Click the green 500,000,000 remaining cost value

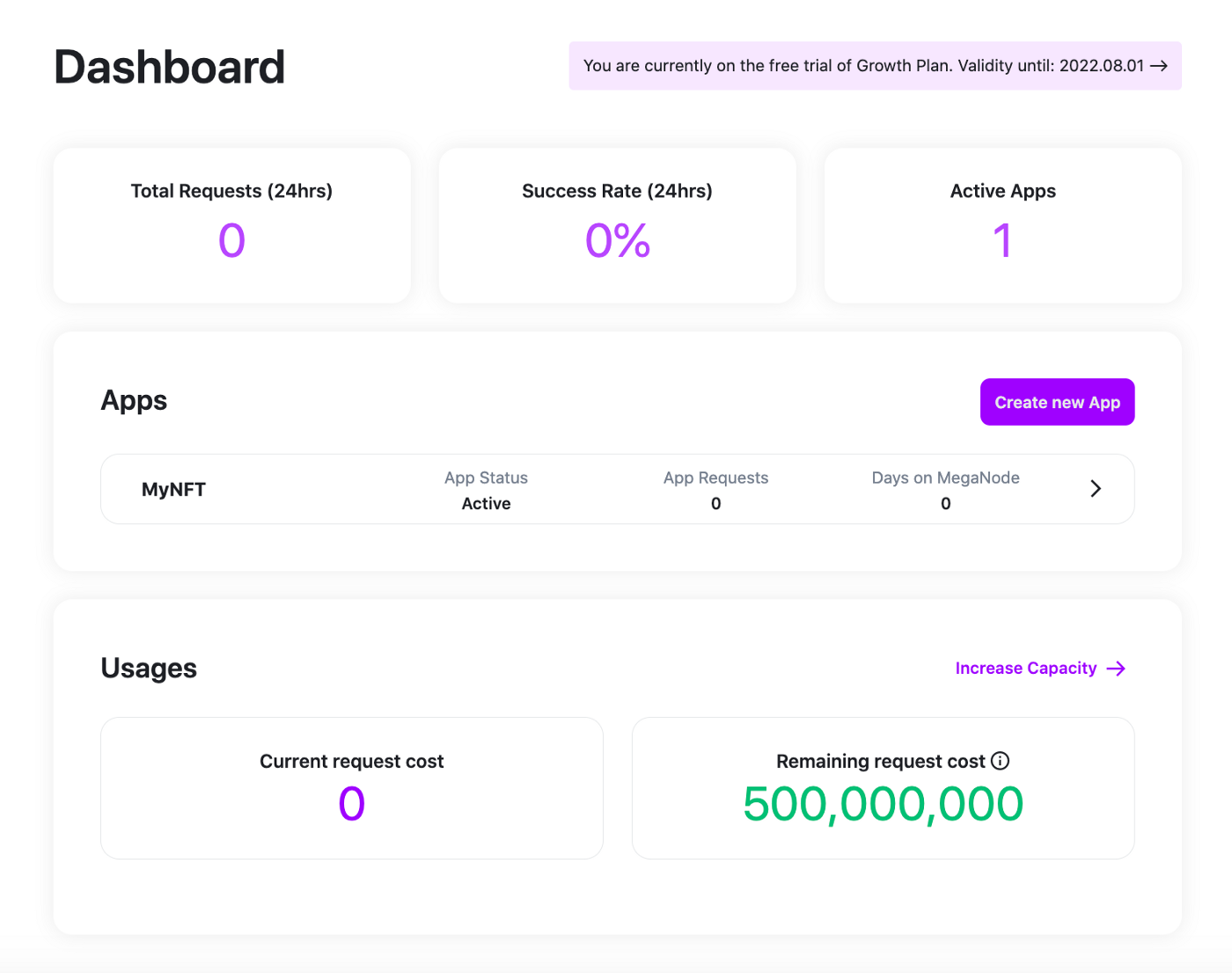click(883, 804)
